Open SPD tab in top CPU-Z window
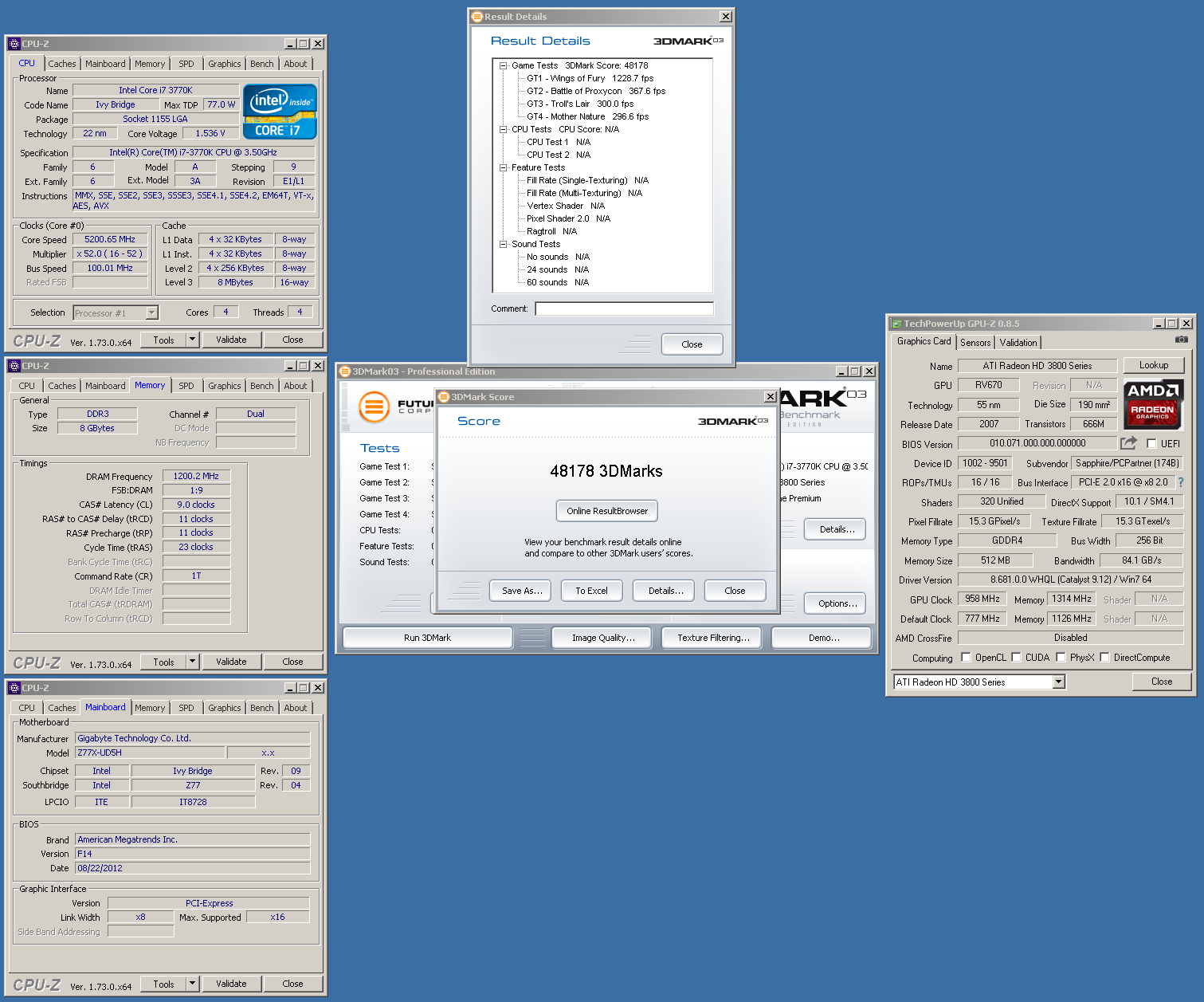Viewport: 1204px width, 1002px height. pyautogui.click(x=186, y=64)
